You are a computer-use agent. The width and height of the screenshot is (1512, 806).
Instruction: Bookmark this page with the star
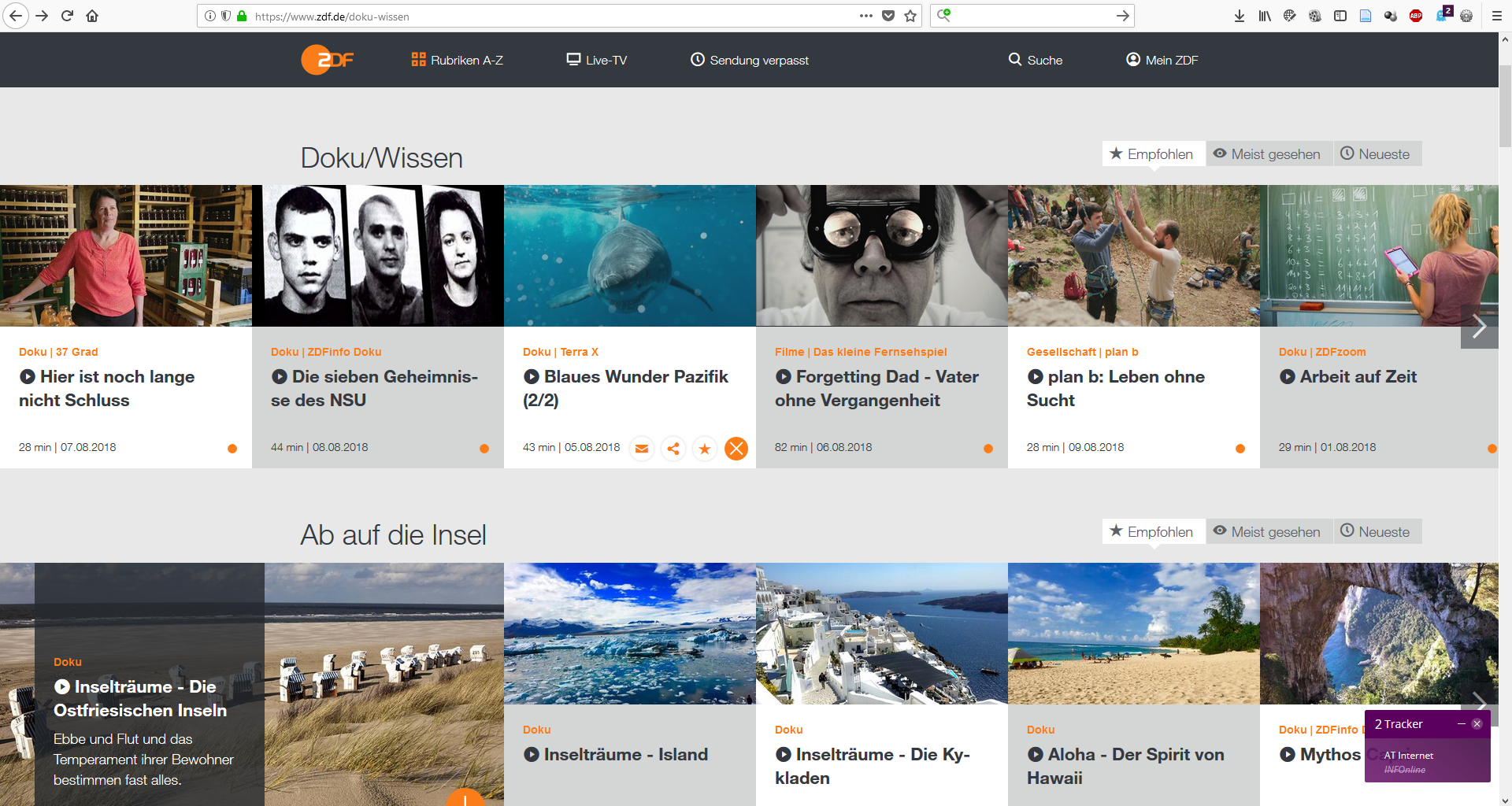click(x=911, y=16)
